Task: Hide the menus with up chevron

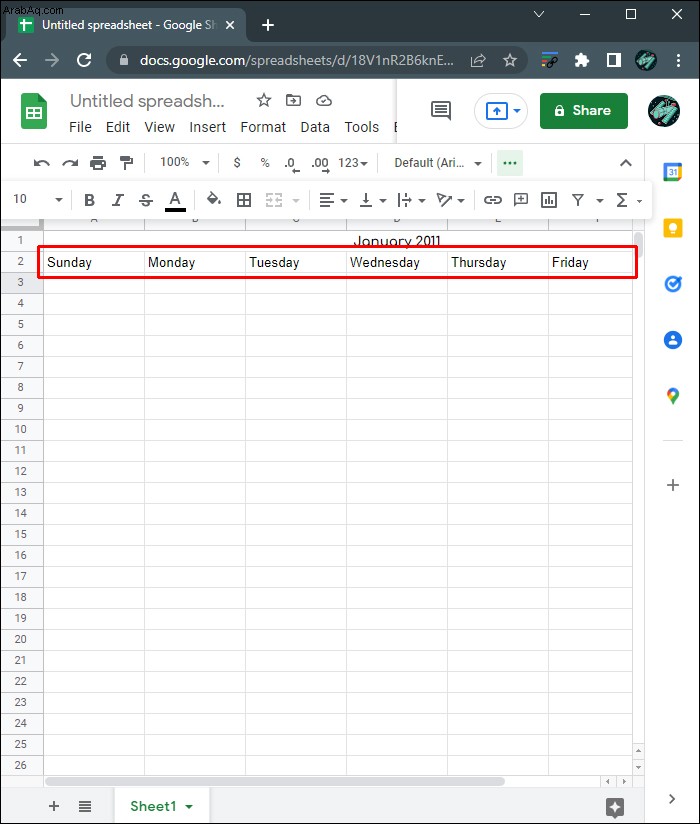Action: point(625,163)
